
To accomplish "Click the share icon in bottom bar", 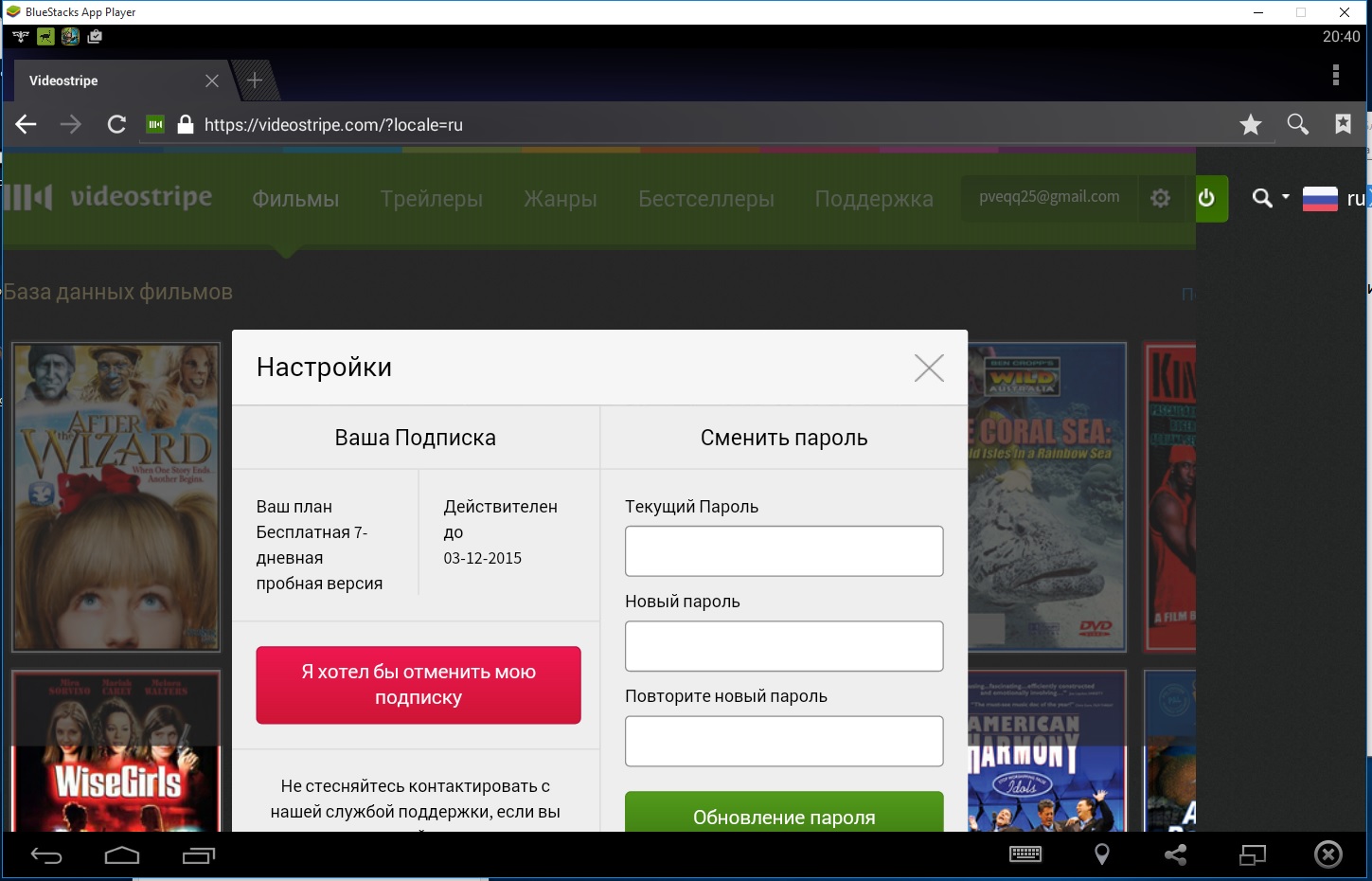I will 1175,854.
